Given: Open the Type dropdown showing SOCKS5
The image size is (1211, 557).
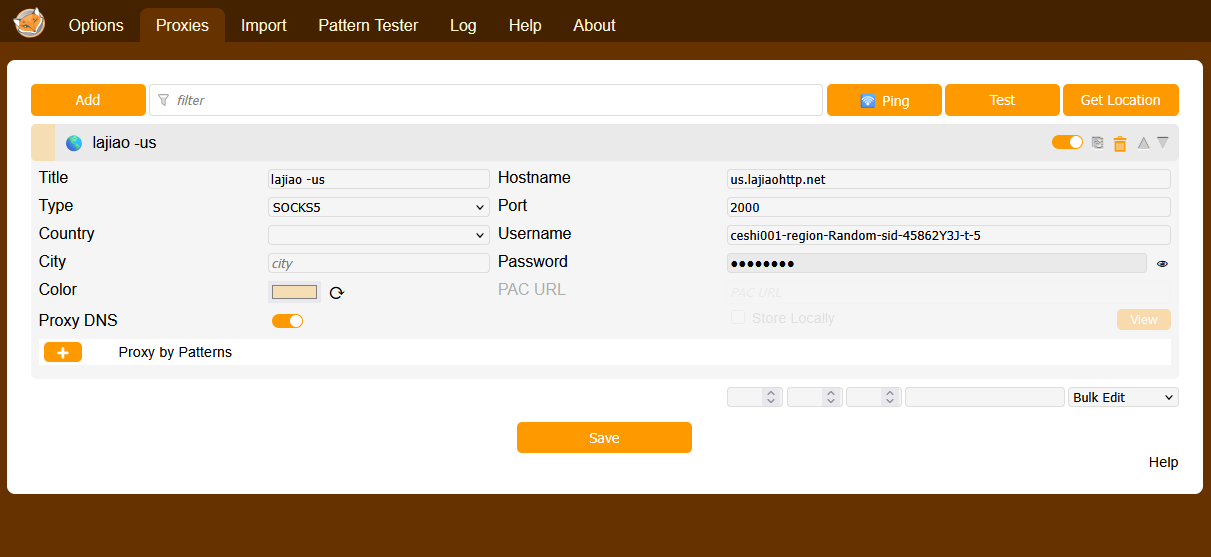Looking at the screenshot, I should point(378,207).
